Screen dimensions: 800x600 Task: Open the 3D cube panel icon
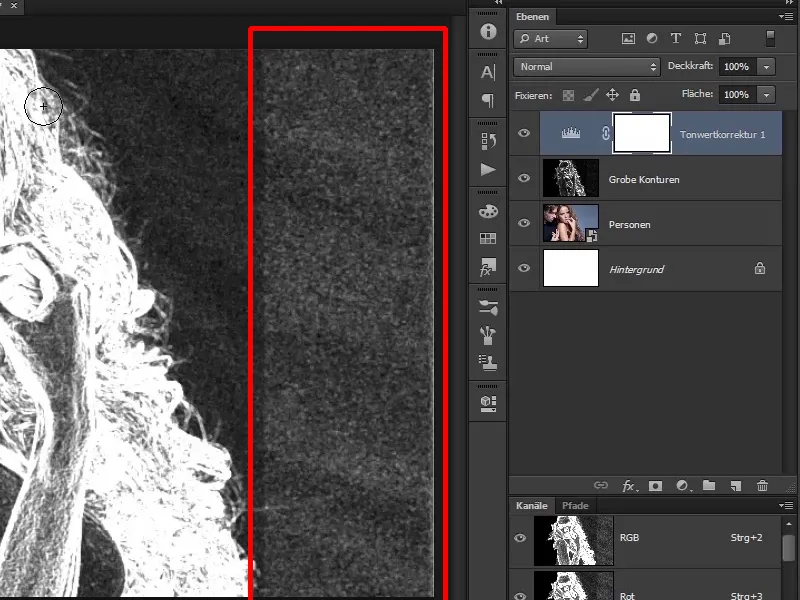[x=488, y=403]
